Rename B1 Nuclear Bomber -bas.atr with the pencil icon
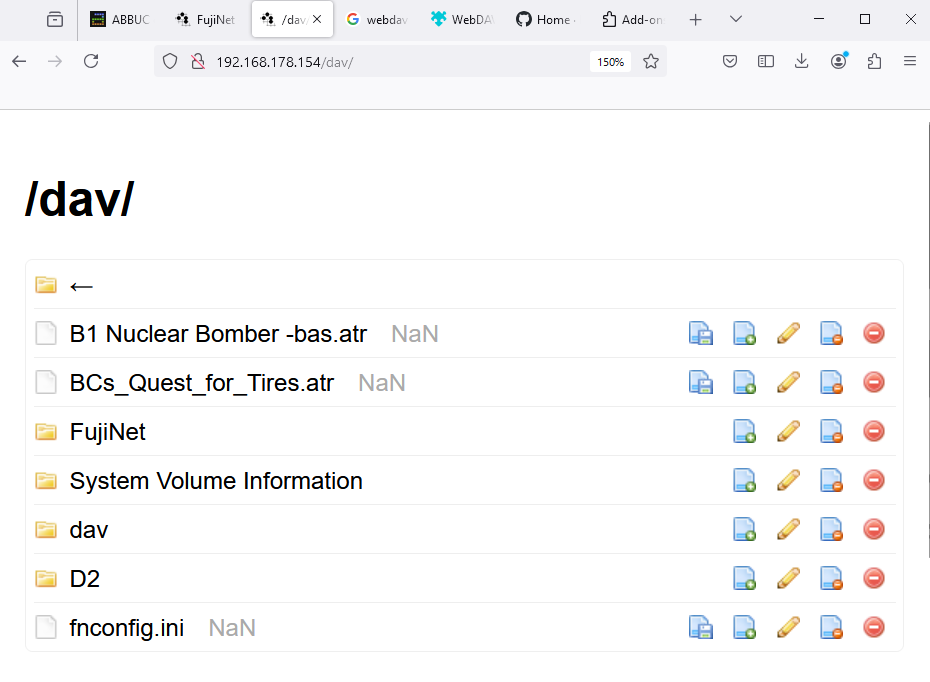This screenshot has height=682, width=930. pyautogui.click(x=788, y=333)
